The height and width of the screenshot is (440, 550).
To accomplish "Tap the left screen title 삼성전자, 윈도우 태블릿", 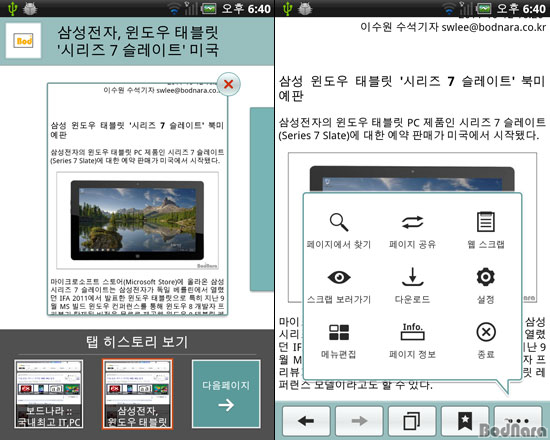I will [138, 41].
